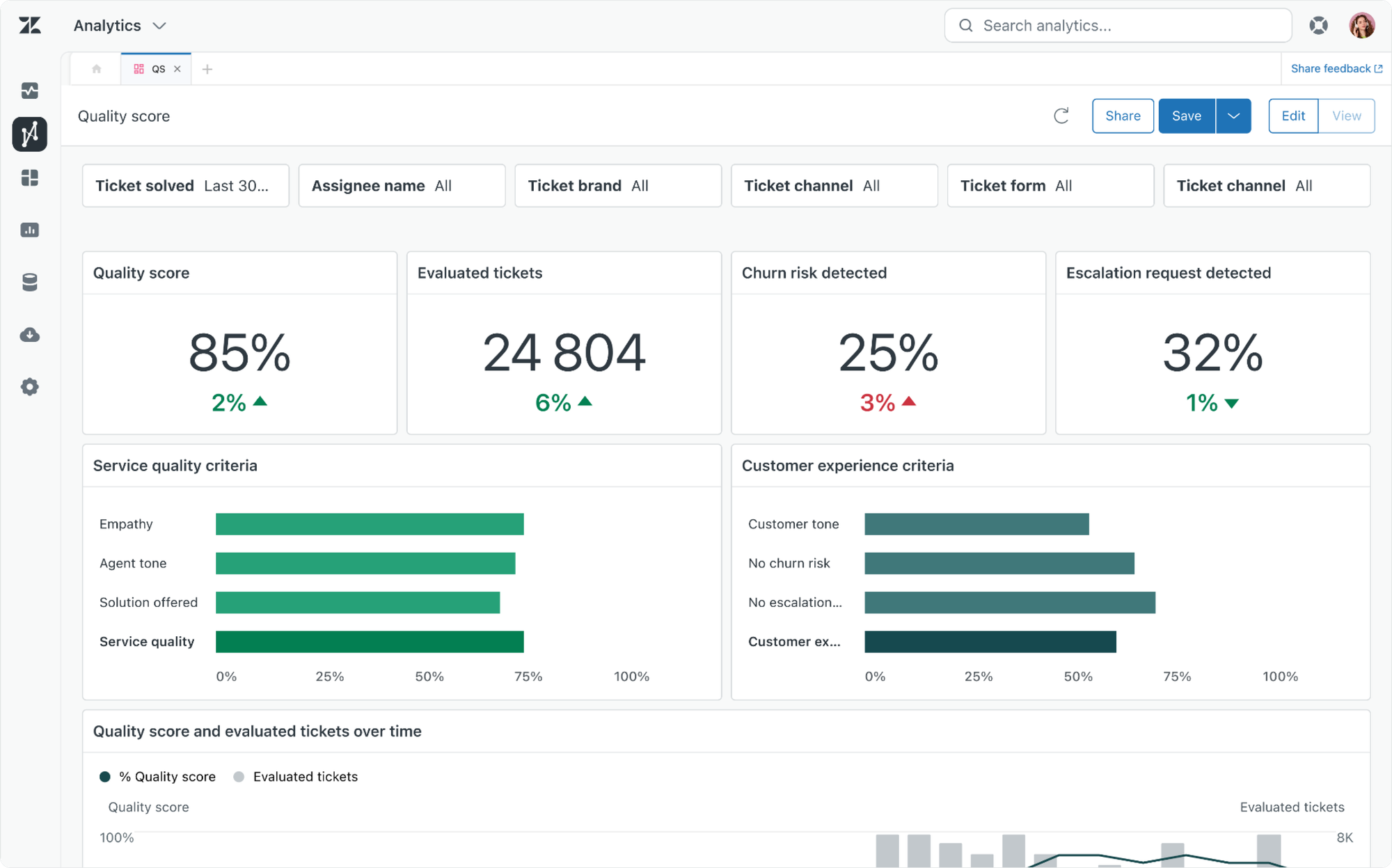Click the 6% up trend indicator

click(x=564, y=402)
